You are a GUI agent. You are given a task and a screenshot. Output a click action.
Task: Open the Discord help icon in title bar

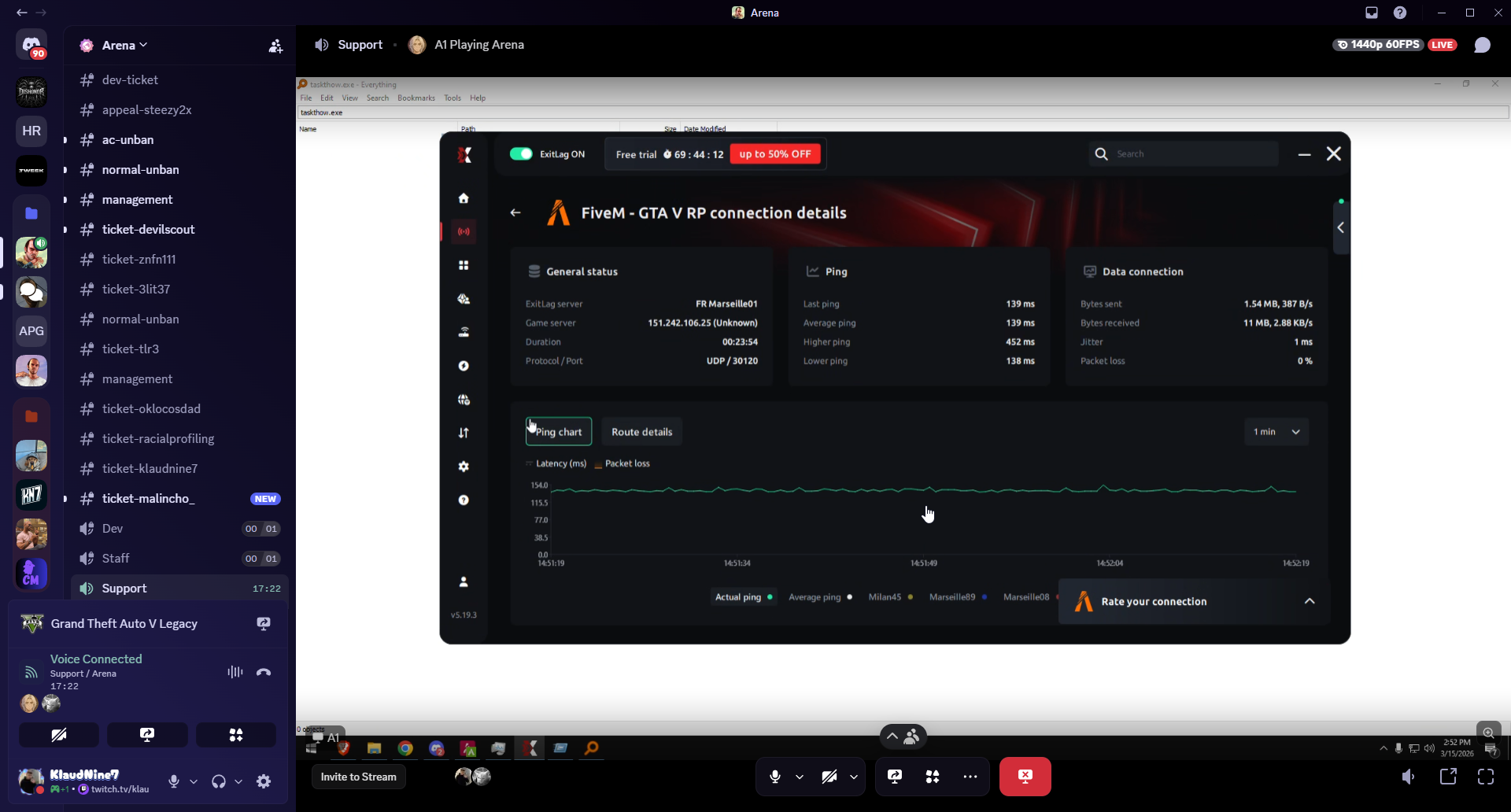[x=1400, y=13]
